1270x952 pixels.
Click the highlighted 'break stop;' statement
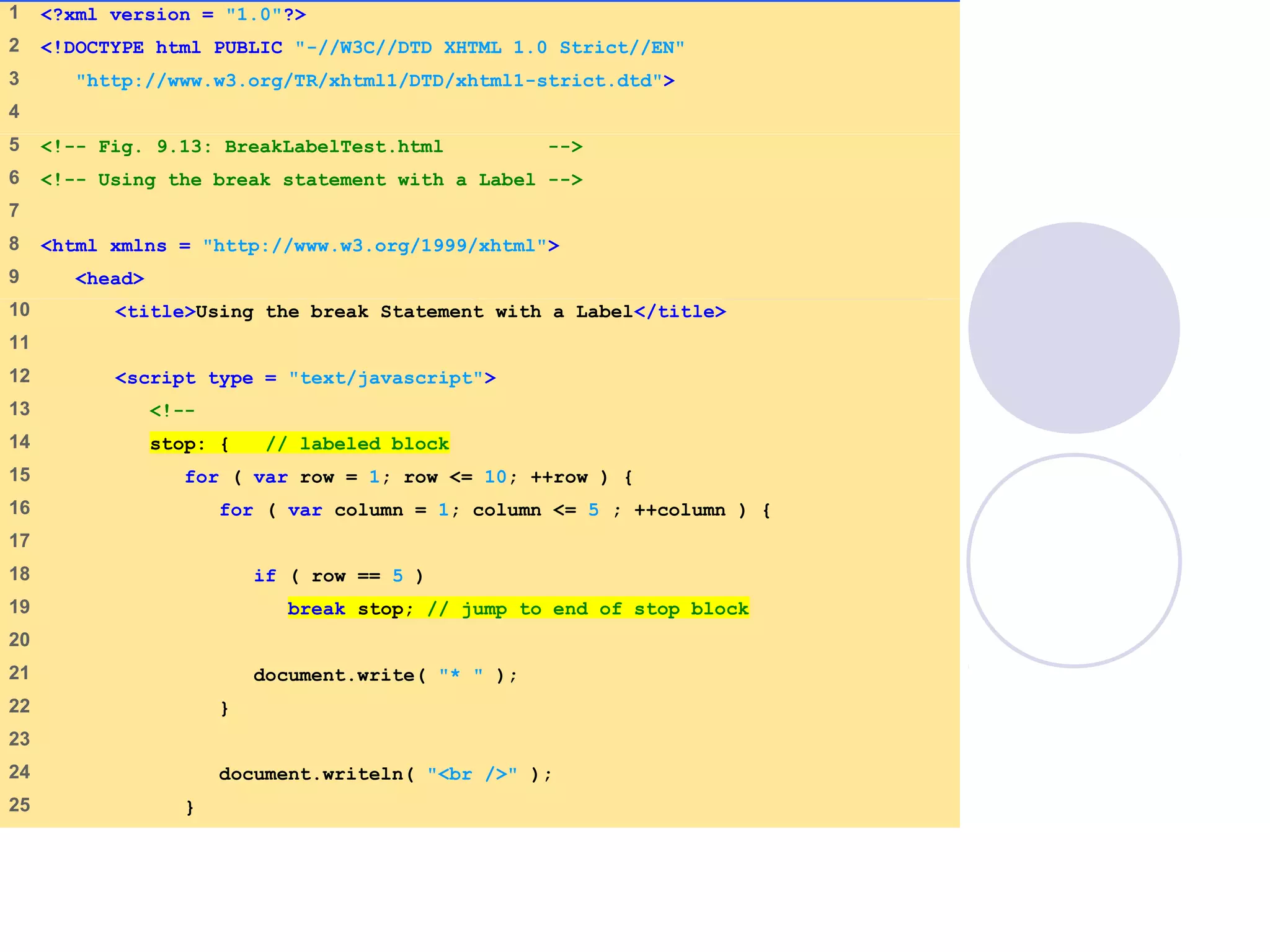tap(518, 609)
